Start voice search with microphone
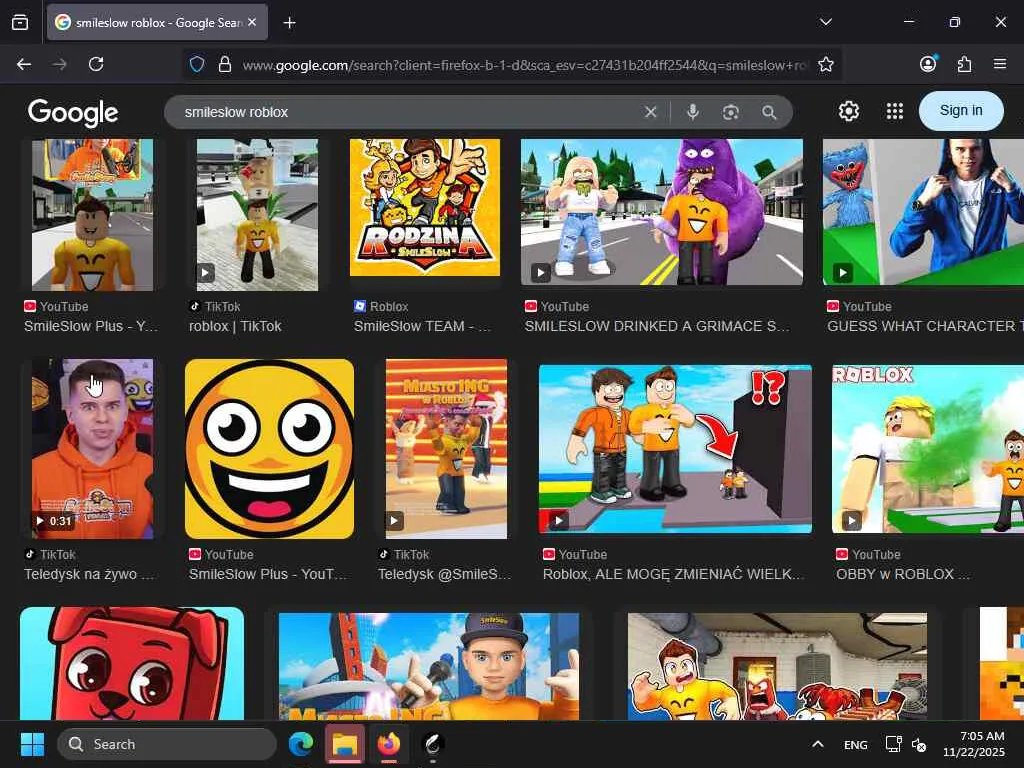Image resolution: width=1024 pixels, height=768 pixels. [693, 112]
